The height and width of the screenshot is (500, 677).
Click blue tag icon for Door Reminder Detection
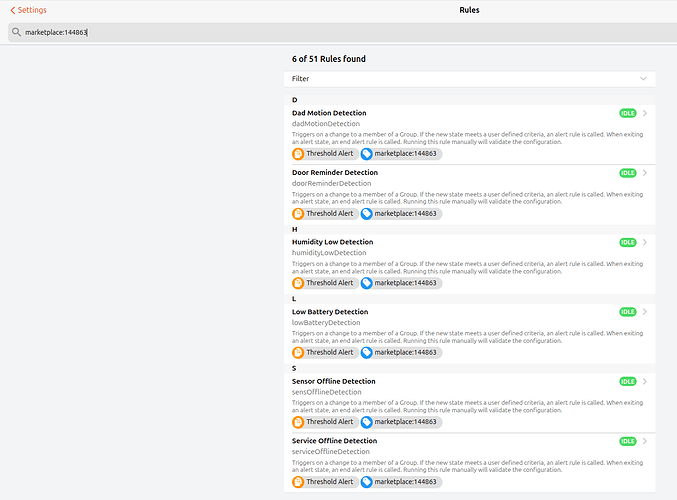(367, 214)
